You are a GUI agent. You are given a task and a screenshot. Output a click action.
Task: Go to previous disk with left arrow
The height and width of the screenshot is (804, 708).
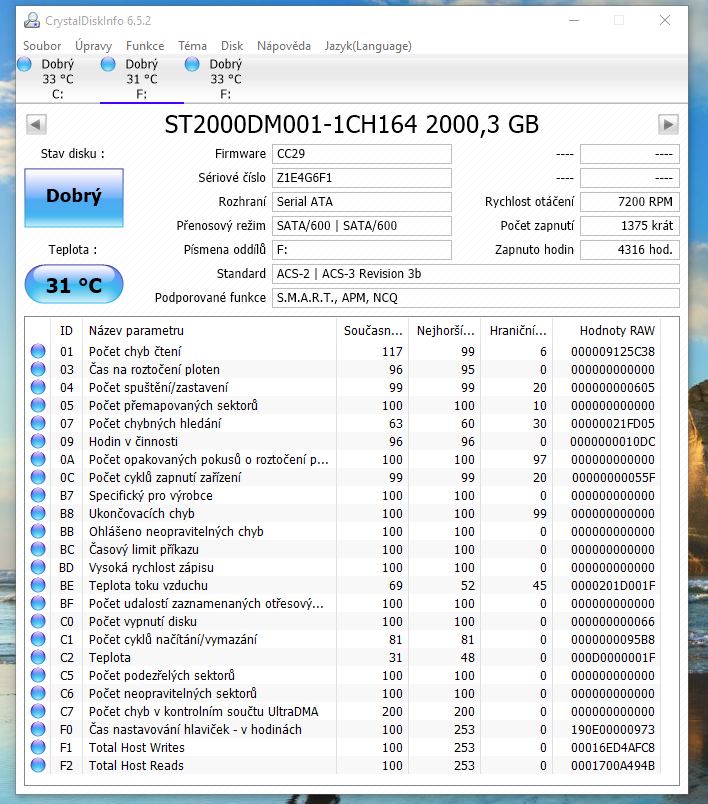tap(36, 125)
